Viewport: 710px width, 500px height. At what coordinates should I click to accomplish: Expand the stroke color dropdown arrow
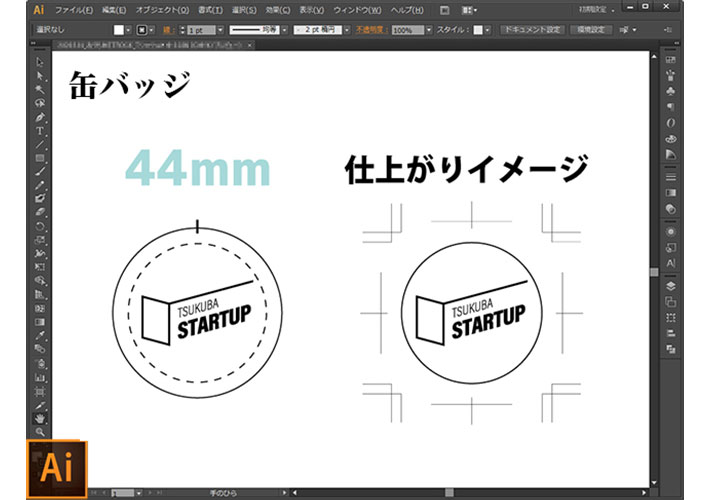click(x=152, y=30)
